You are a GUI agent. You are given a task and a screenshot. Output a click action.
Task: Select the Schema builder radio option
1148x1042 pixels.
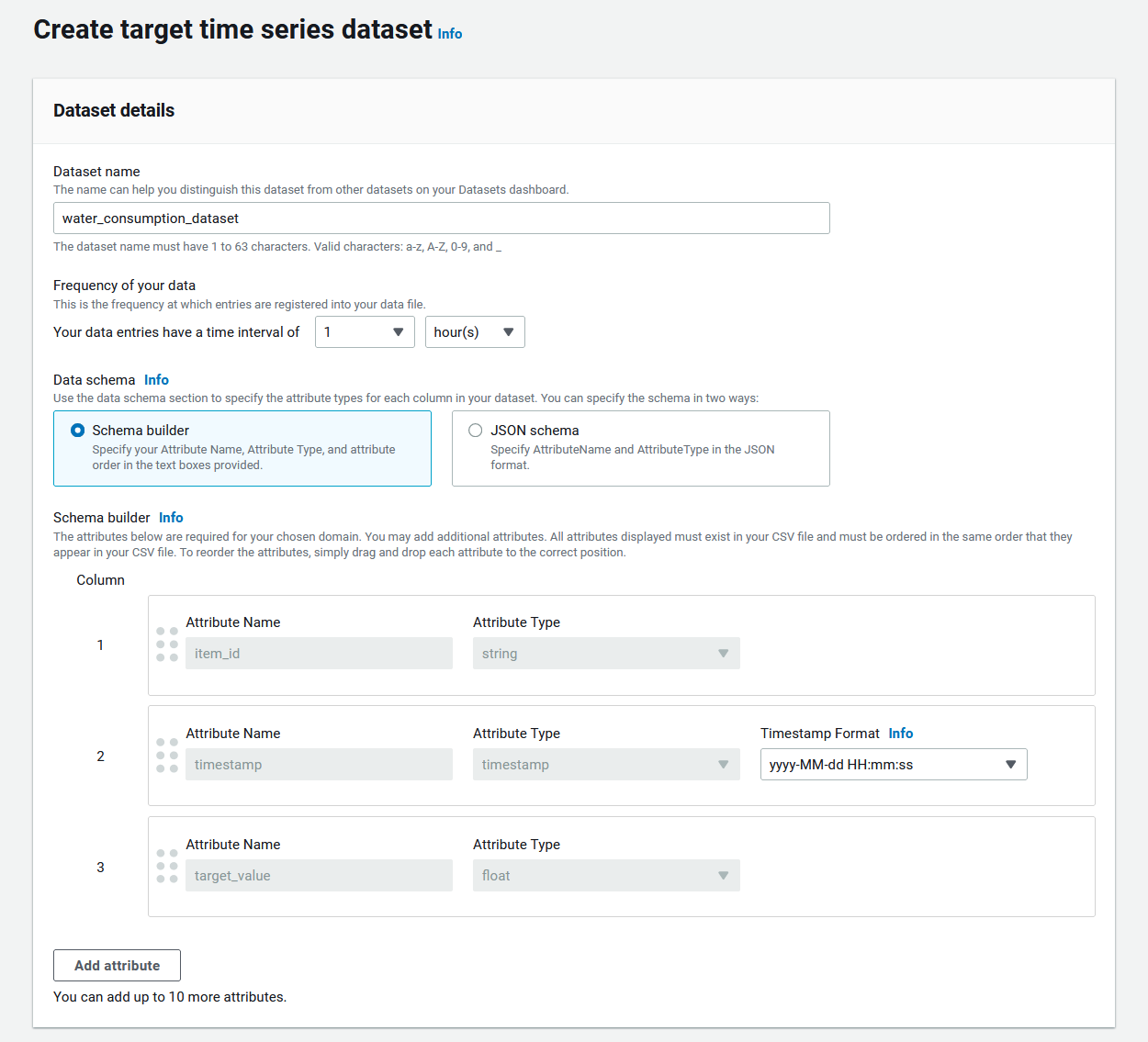coord(78,431)
